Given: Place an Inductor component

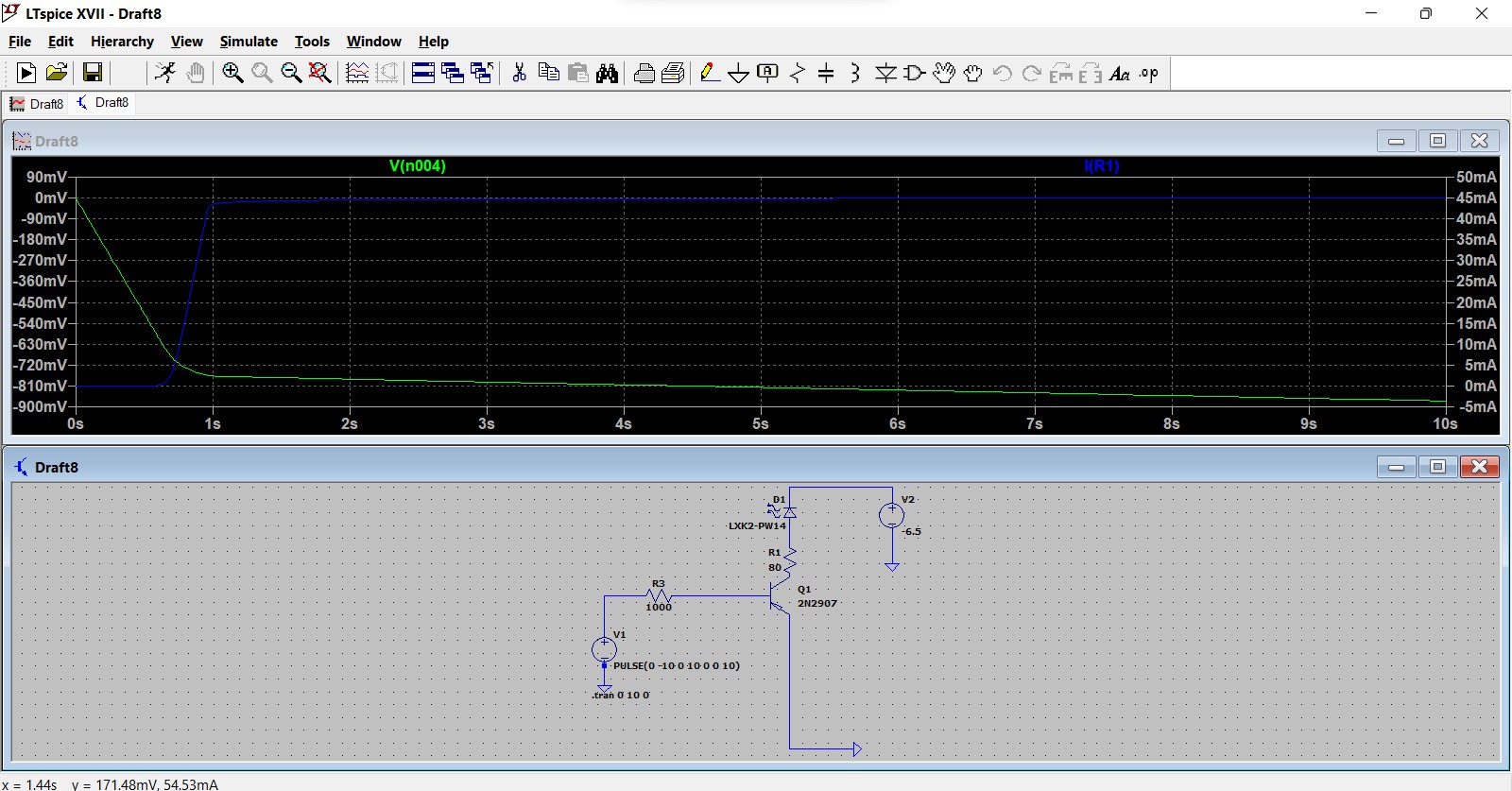Looking at the screenshot, I should [855, 73].
